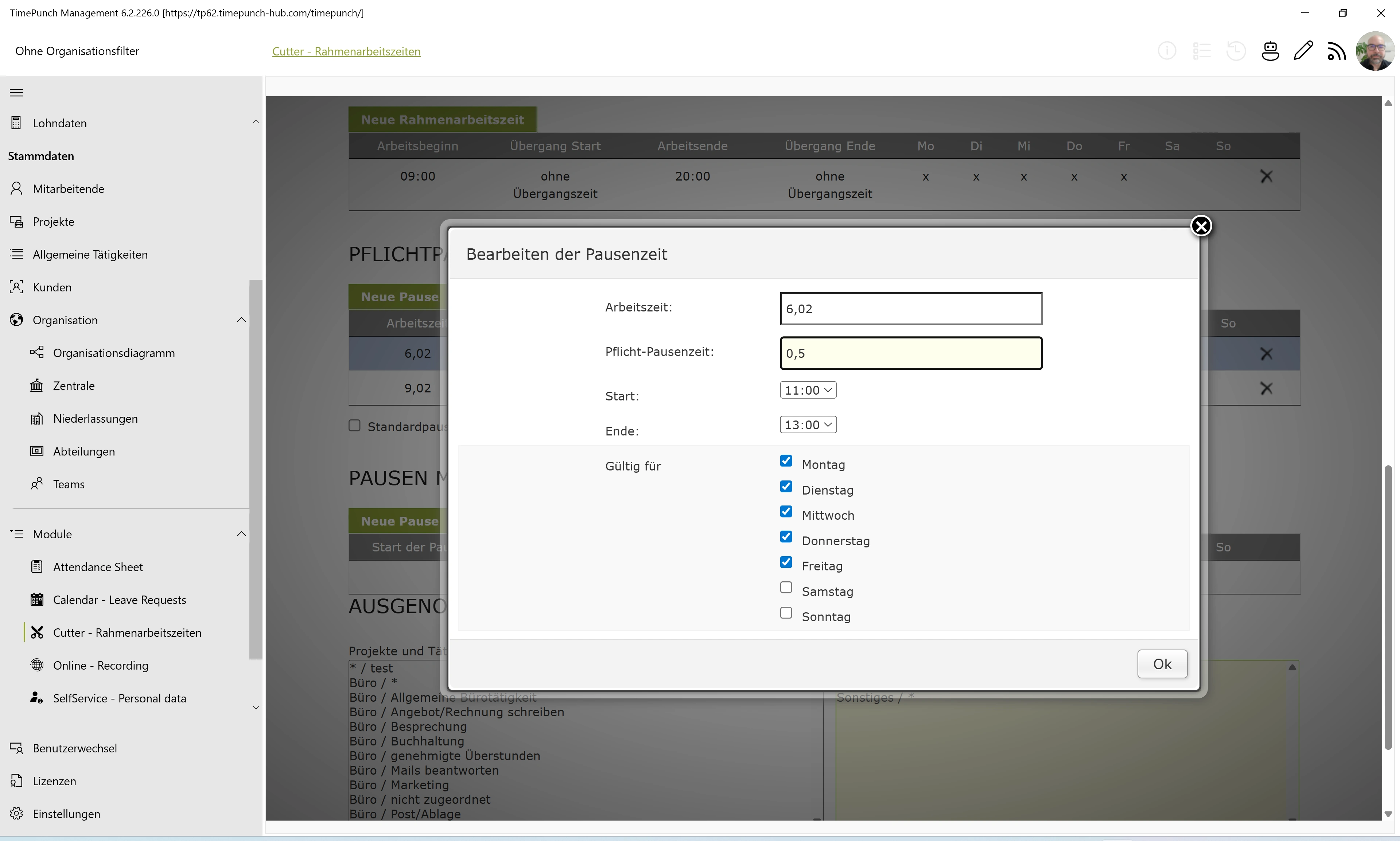Open the robot assistant icon in header
Screen dimensions: 1400x841
pos(1270,51)
